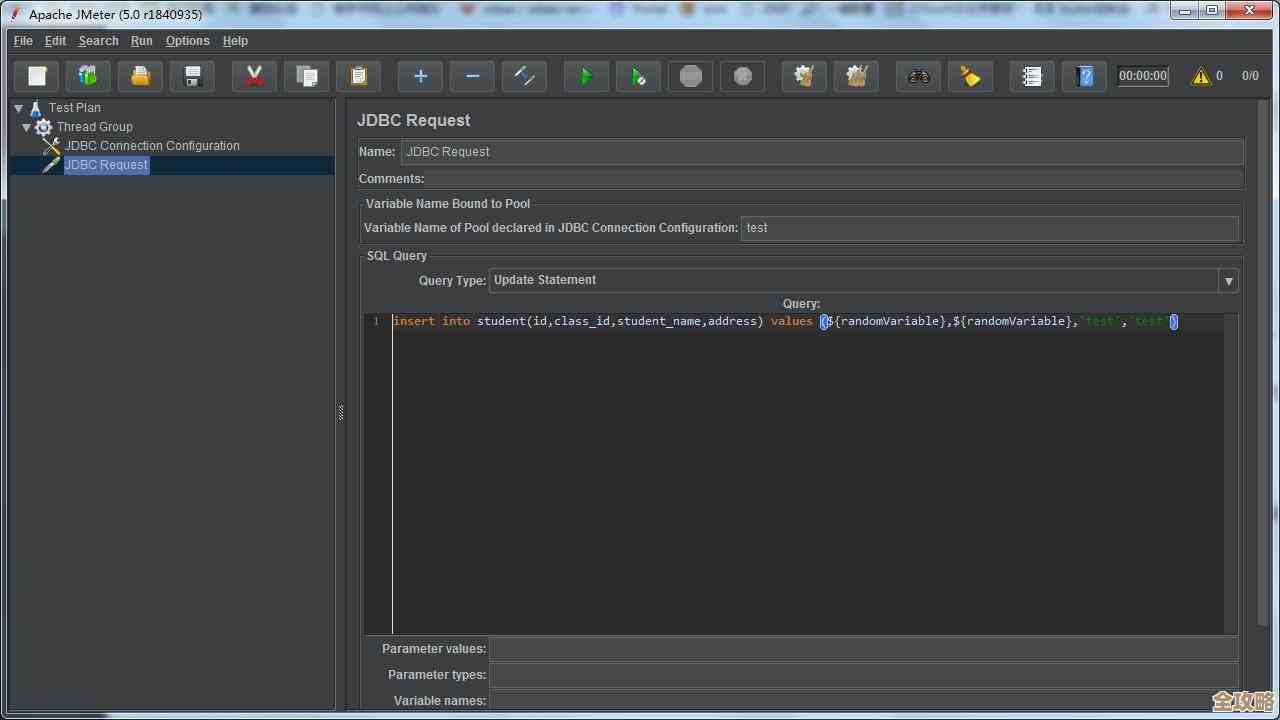Collapse the Thread Group tree node
The width and height of the screenshot is (1280, 720).
(x=27, y=127)
